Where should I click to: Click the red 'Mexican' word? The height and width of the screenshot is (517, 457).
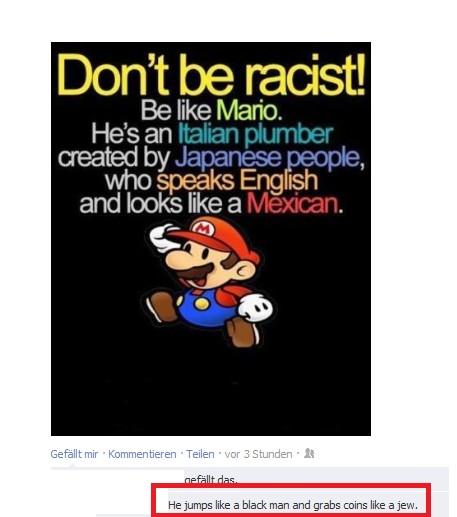point(292,204)
